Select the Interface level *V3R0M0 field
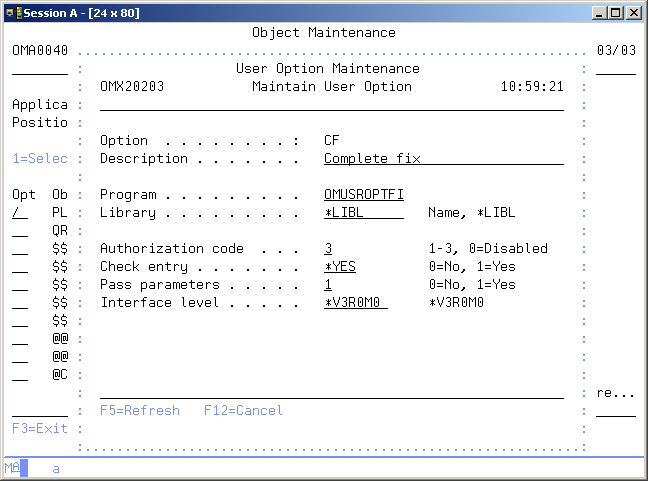 (355, 303)
